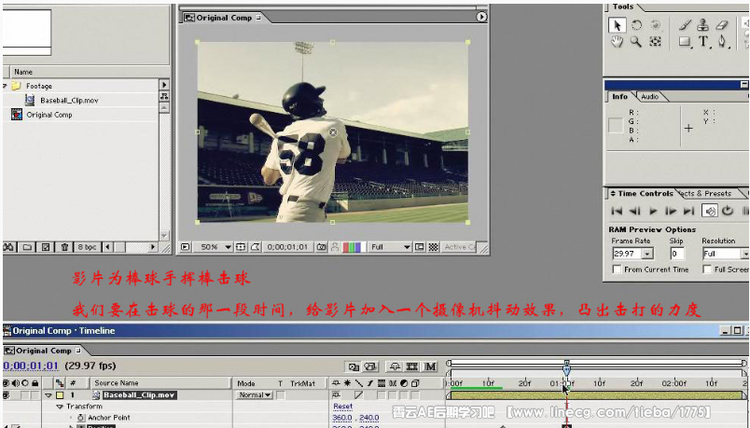This screenshot has height=428, width=750.
Task: Toggle loop playback button in Time Controls
Action: [x=728, y=210]
